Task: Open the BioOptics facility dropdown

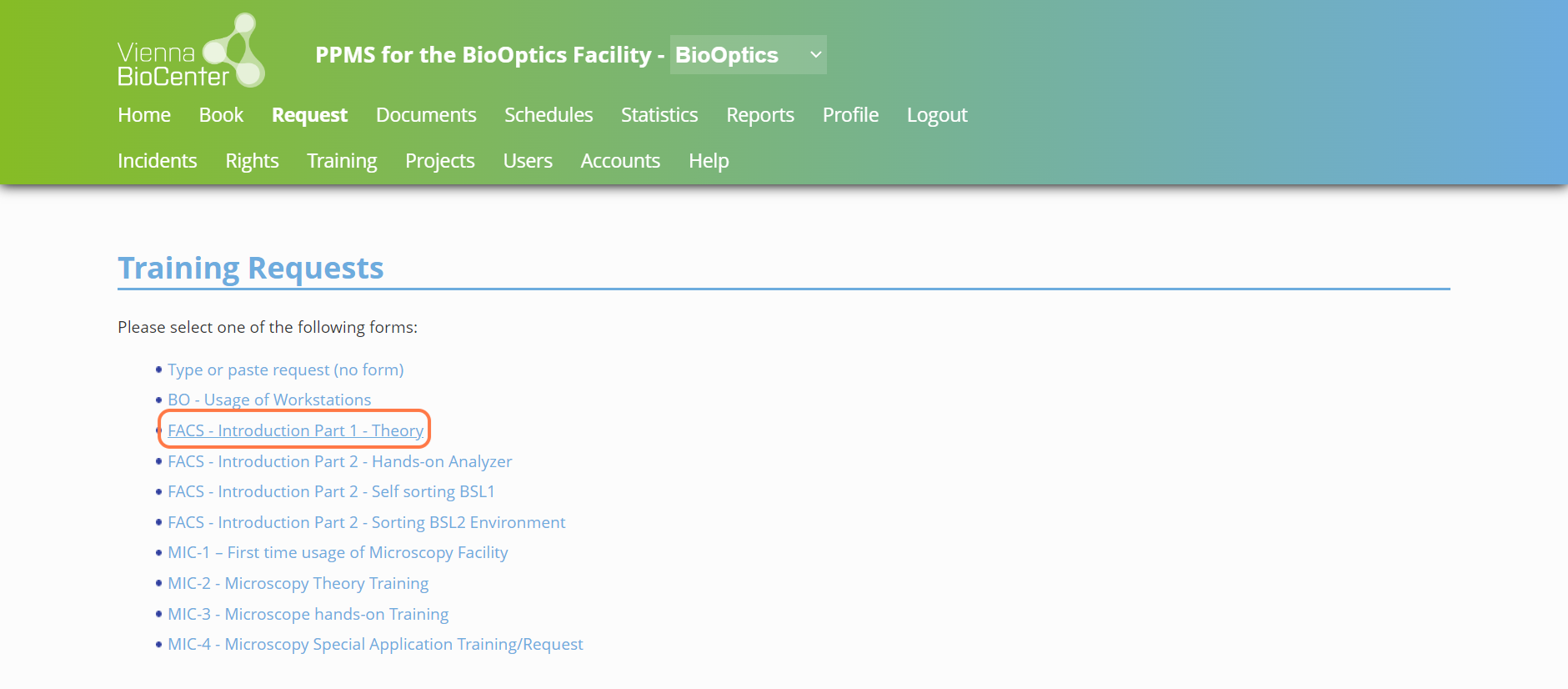Action: [x=748, y=55]
